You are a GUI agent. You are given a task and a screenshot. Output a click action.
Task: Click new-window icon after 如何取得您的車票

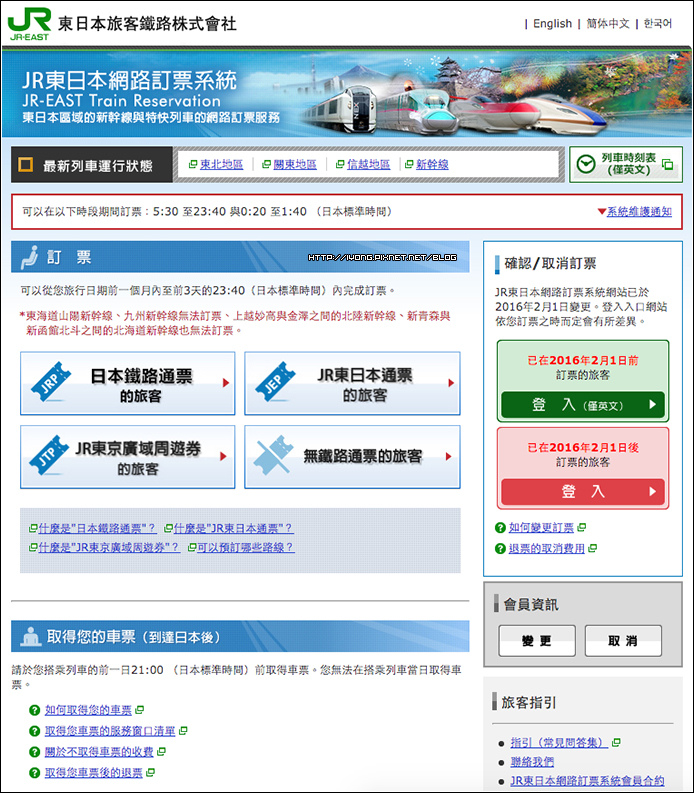(140, 710)
